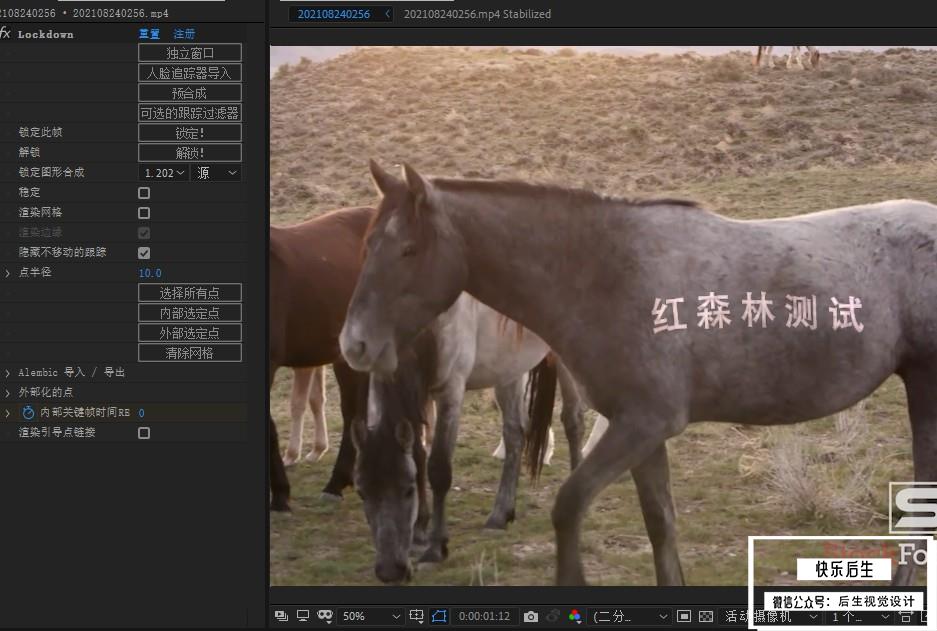The height and width of the screenshot is (631, 937).
Task: Toggle the transparency grid icon
Action: tap(706, 616)
